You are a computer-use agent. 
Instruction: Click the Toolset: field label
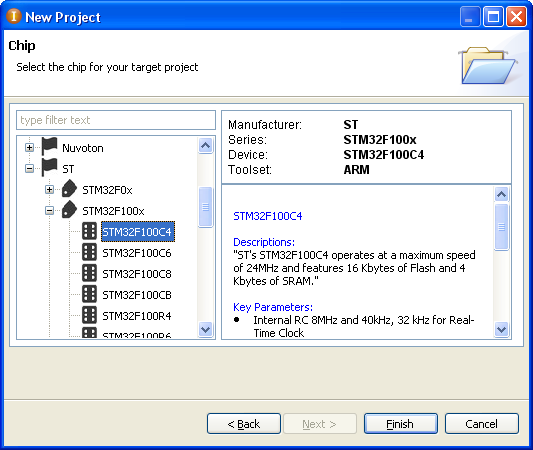[x=250, y=170]
